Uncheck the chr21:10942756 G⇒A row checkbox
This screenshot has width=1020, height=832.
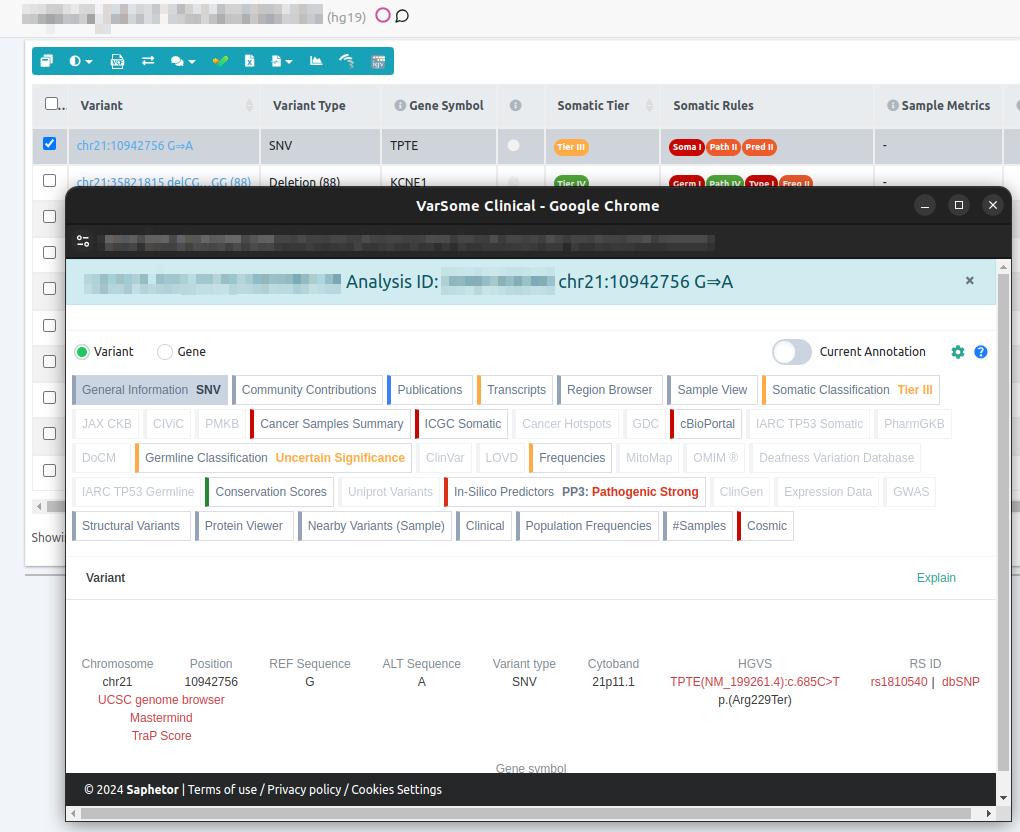(50, 144)
